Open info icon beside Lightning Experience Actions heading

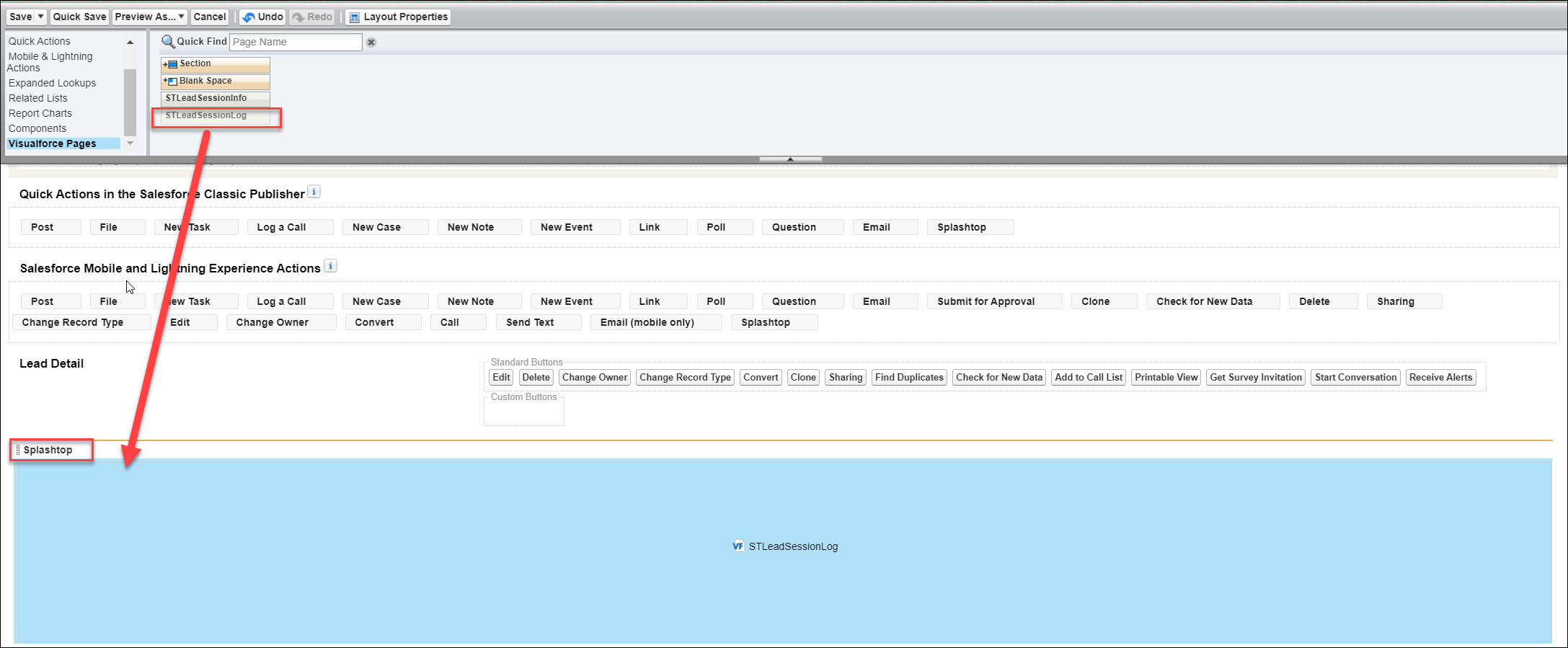click(330, 266)
